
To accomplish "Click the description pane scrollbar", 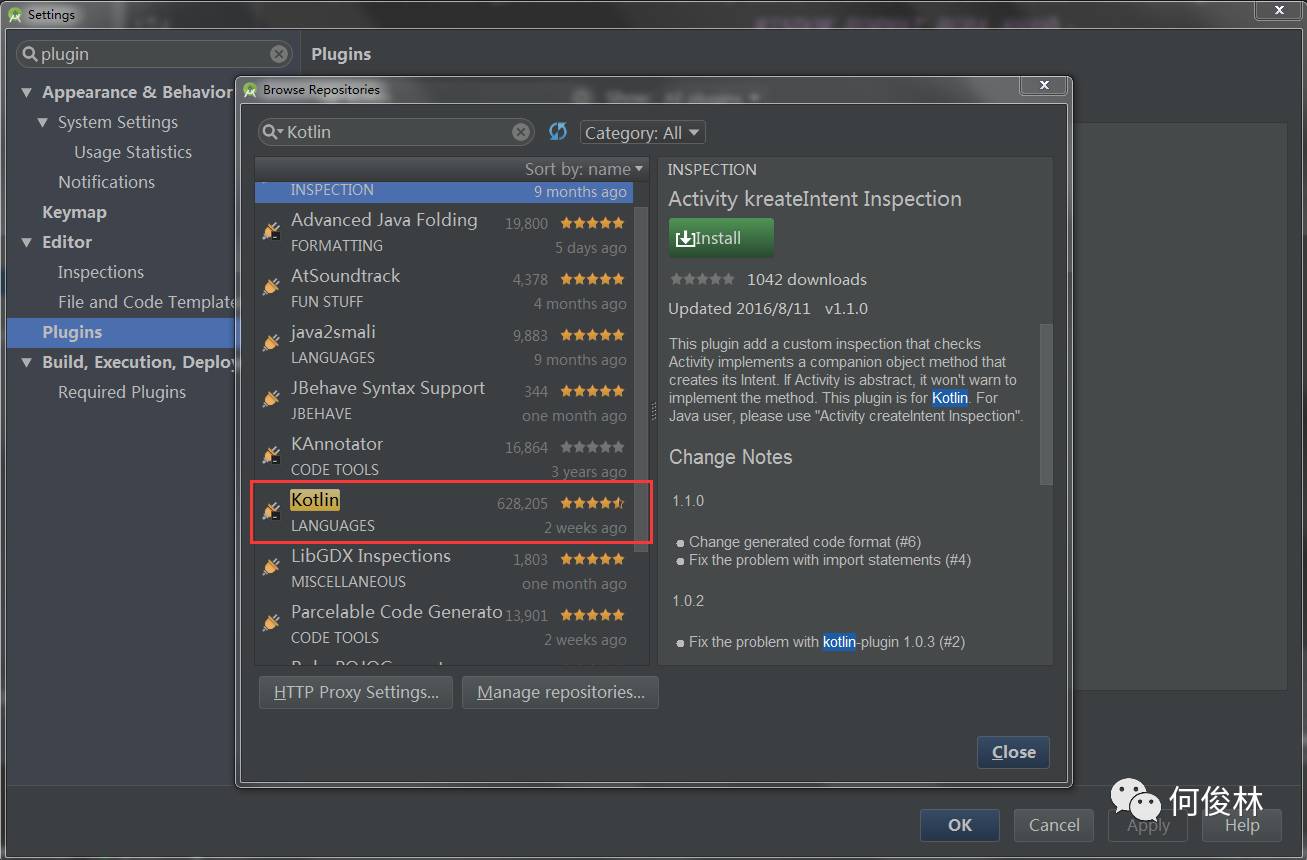I will point(1046,405).
